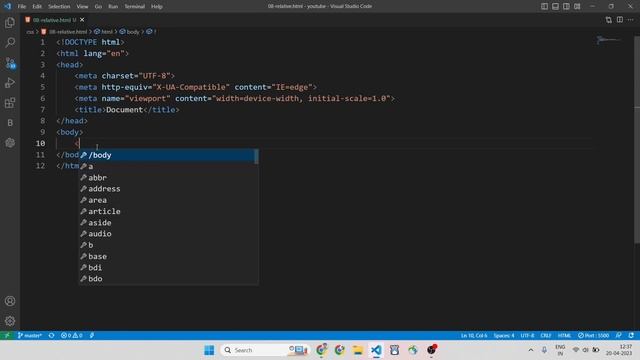The width and height of the screenshot is (640, 360).
Task: Choose the address suggestion
Action: (168, 189)
